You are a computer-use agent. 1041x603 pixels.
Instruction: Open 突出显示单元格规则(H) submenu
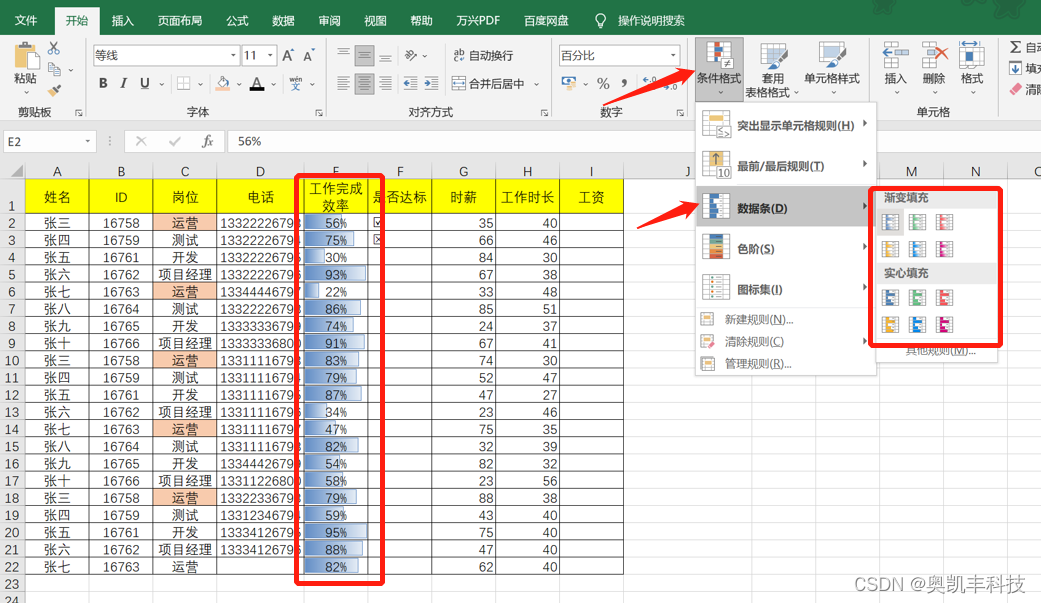[x=785, y=125]
